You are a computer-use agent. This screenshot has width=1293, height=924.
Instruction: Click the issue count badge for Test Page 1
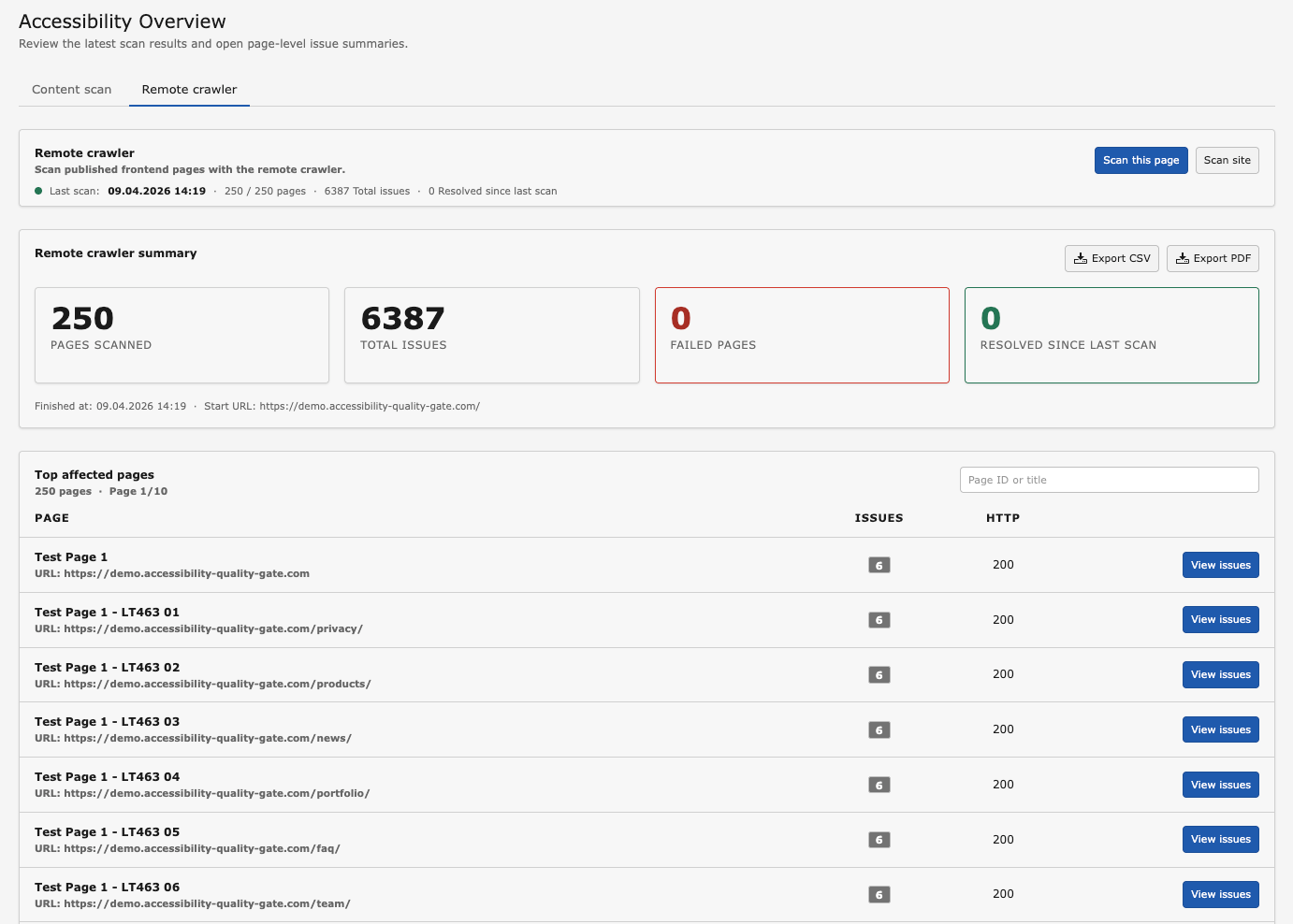coord(879,565)
